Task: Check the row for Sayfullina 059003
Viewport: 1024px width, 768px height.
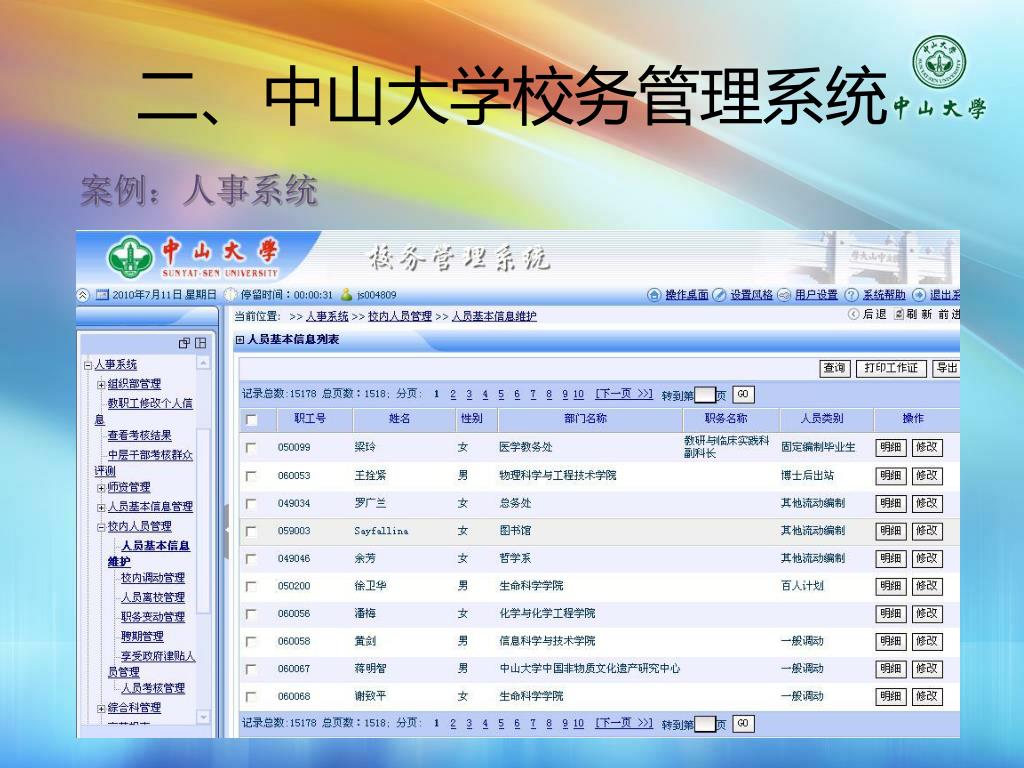Action: tap(251, 531)
